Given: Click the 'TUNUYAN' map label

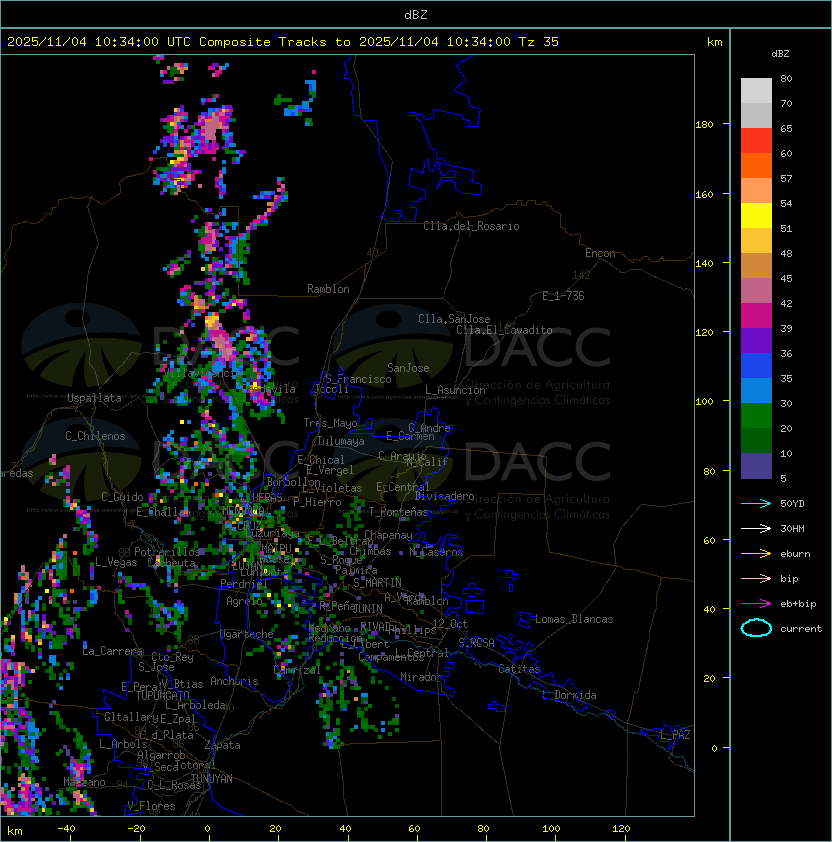Looking at the screenshot, I should [x=212, y=779].
